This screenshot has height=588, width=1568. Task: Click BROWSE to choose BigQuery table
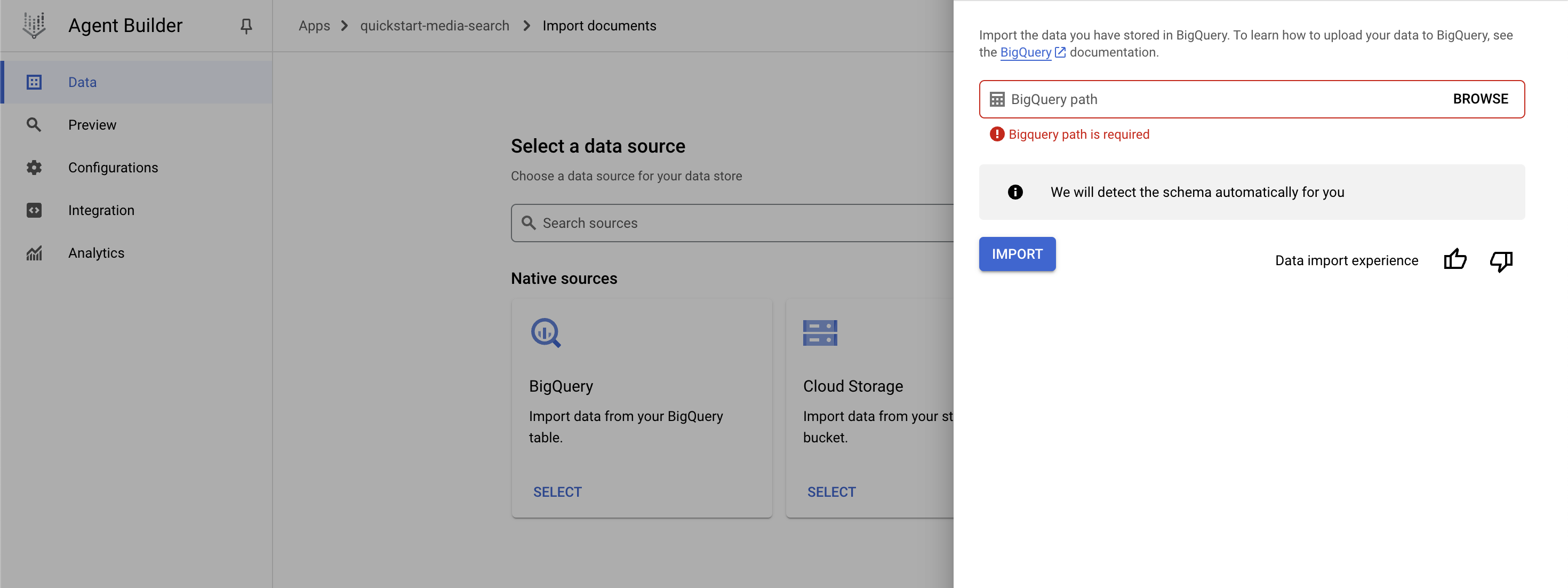1481,99
